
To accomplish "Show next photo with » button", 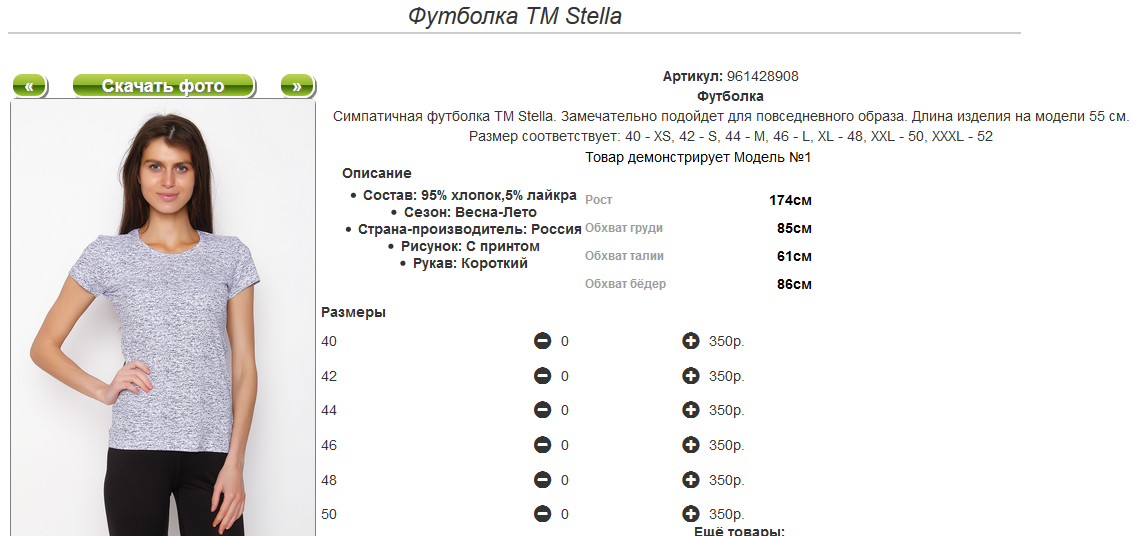I will (297, 86).
